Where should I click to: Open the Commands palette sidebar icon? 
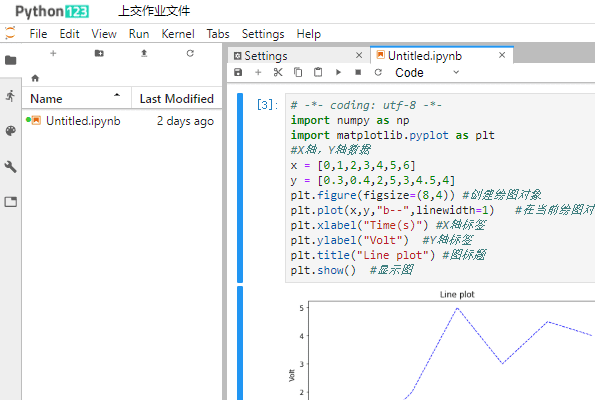(x=11, y=131)
